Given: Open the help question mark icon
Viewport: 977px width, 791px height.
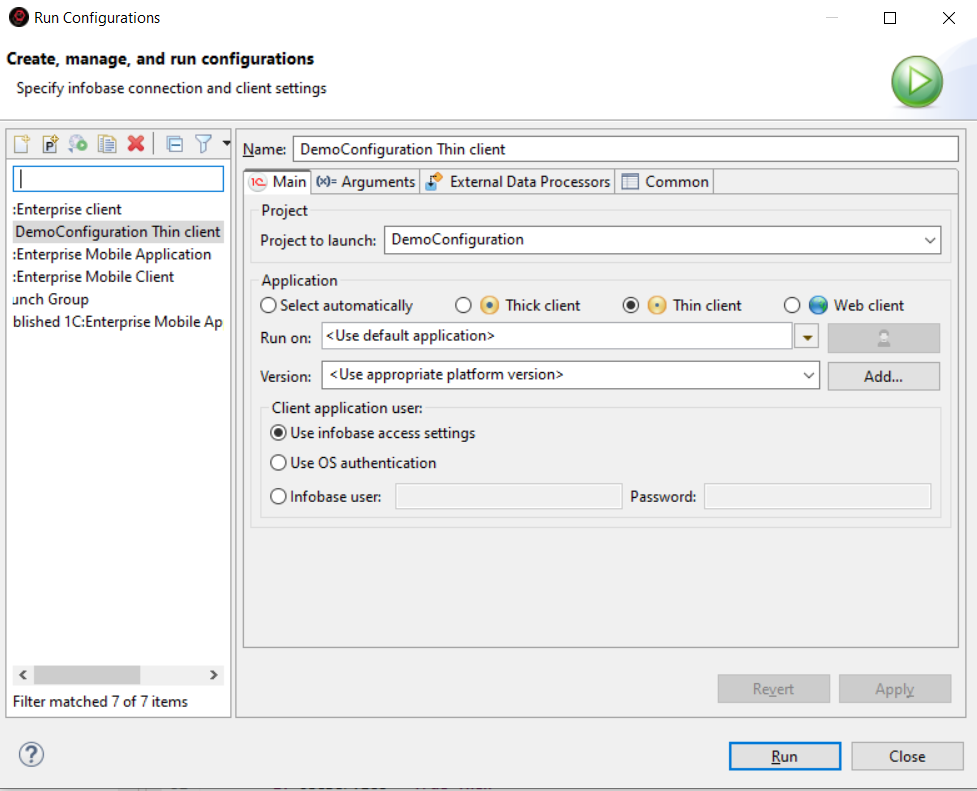Looking at the screenshot, I should coord(32,755).
